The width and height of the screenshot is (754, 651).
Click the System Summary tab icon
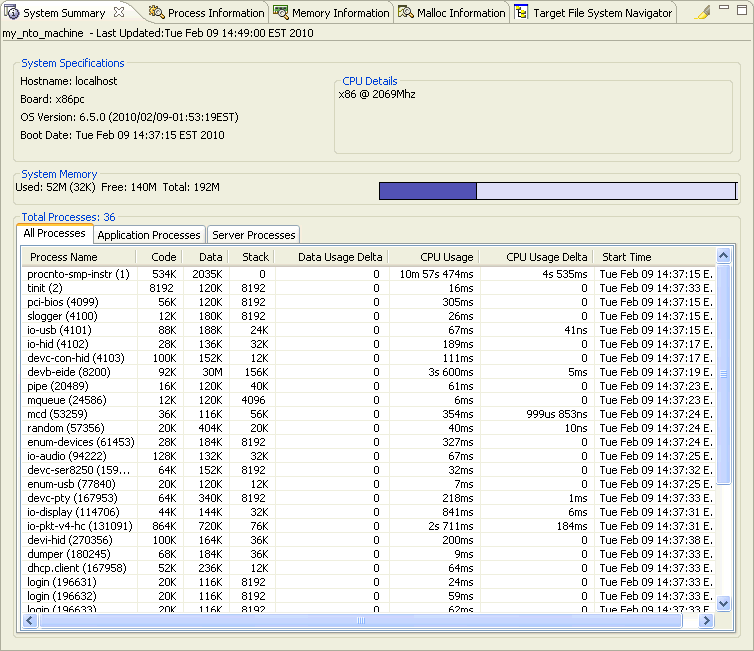(x=12, y=13)
